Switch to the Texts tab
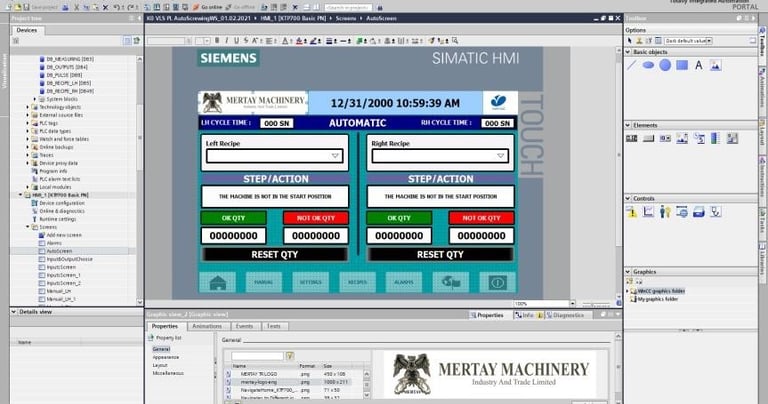768x404 pixels. [273, 326]
